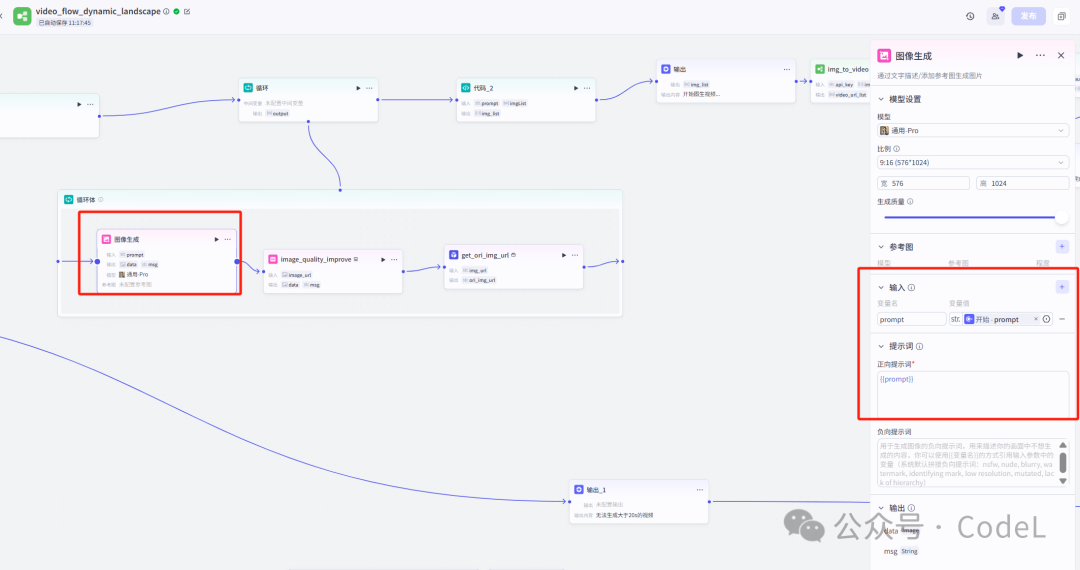Click the info icon beside 循环体
Screen dimensions: 1080x570
[x=101, y=200]
